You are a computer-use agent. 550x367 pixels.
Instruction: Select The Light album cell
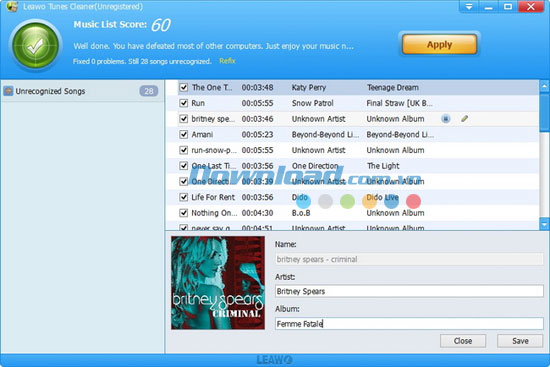click(x=383, y=166)
